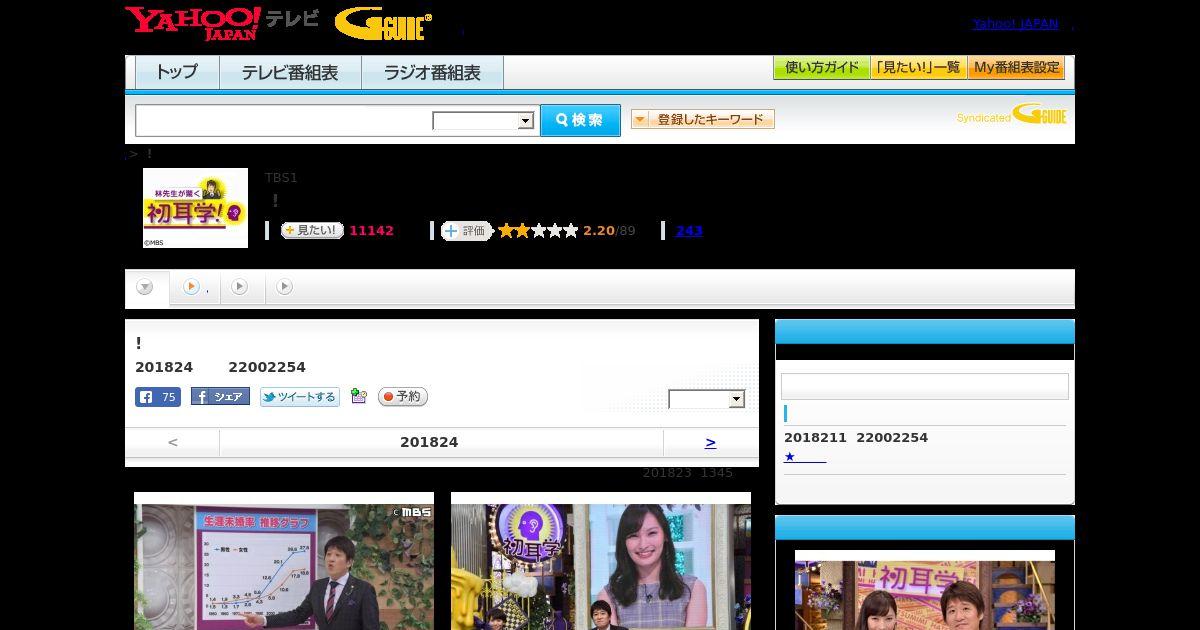Open 使い方ガイド page

[821, 68]
